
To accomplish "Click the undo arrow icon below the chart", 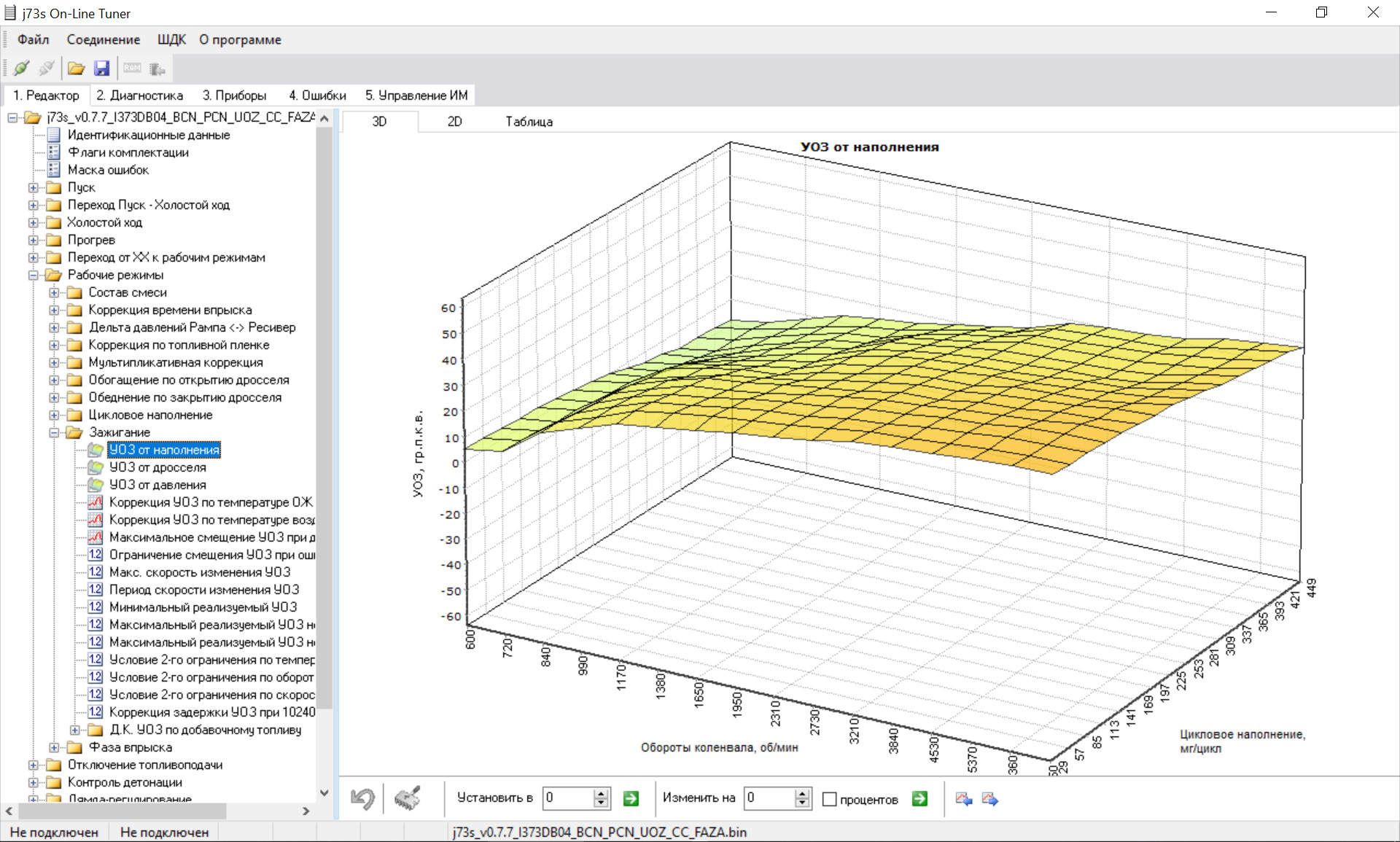I will [362, 798].
